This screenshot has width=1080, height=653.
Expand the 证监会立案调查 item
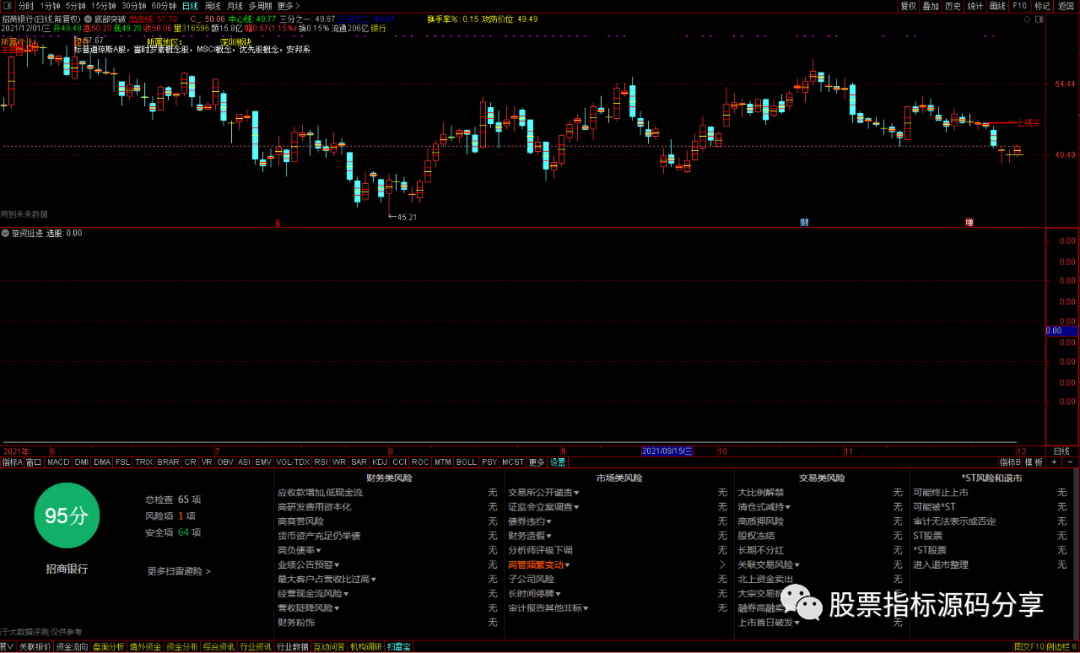[543, 507]
